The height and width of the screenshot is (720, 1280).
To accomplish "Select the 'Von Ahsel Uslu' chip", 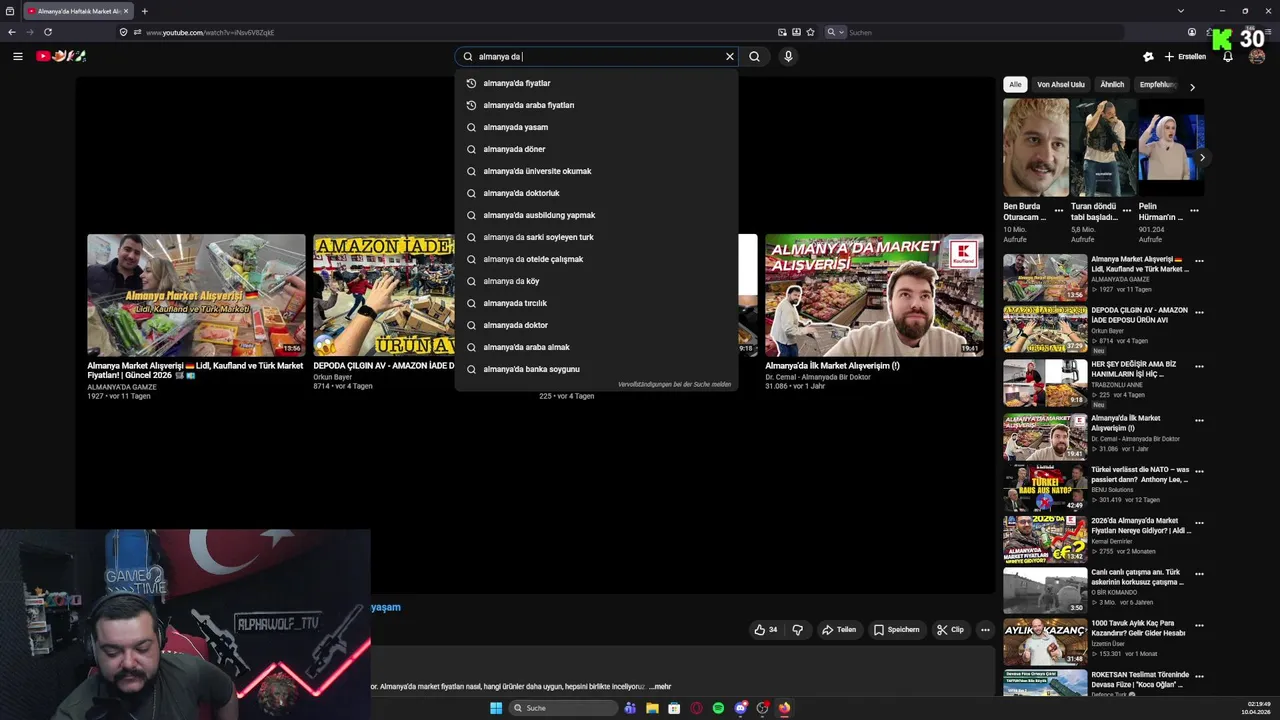I will point(1061,85).
